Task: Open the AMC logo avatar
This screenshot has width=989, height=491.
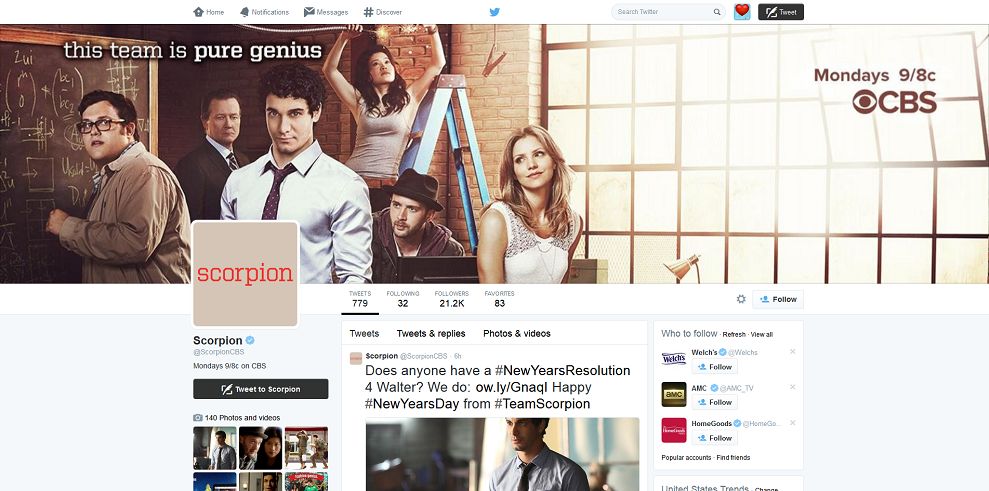Action: (674, 394)
